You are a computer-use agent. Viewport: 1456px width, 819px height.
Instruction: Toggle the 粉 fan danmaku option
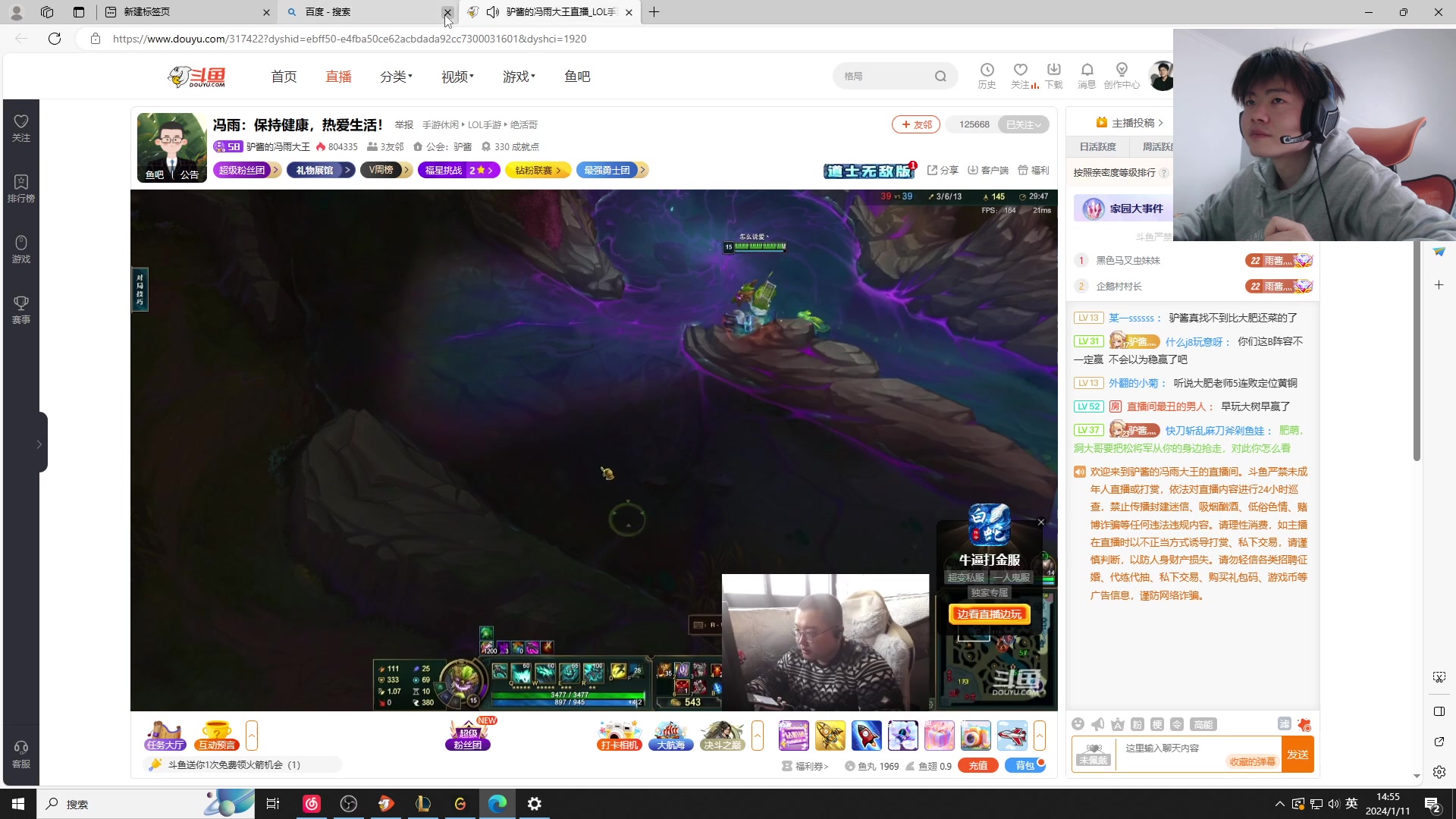tap(1137, 724)
